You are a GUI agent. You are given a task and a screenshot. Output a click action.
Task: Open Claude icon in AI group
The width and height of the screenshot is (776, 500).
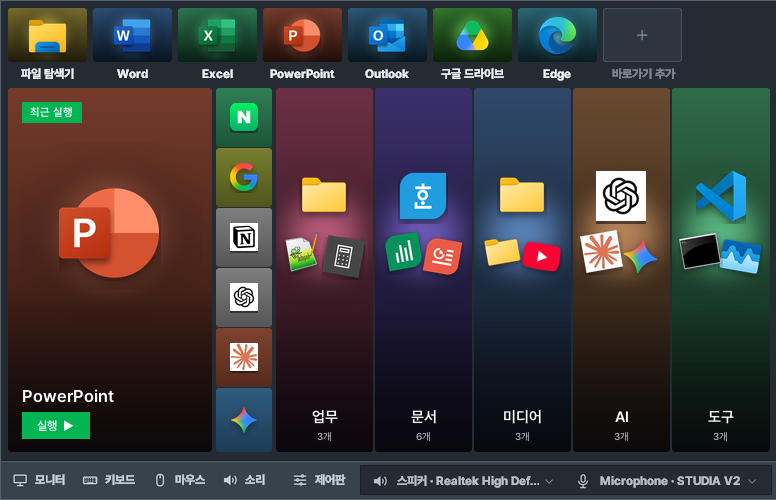click(x=601, y=251)
